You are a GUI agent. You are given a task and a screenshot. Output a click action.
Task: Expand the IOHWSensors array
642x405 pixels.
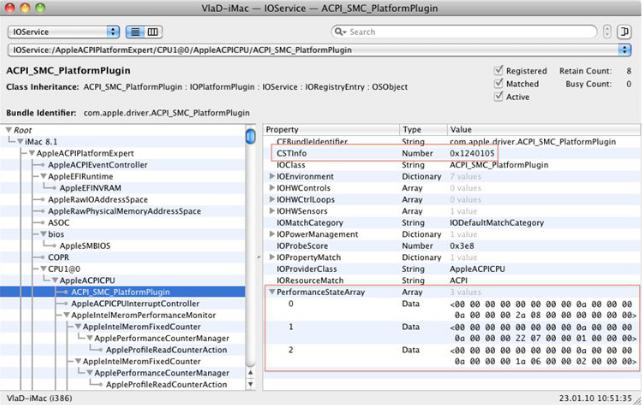(x=271, y=211)
